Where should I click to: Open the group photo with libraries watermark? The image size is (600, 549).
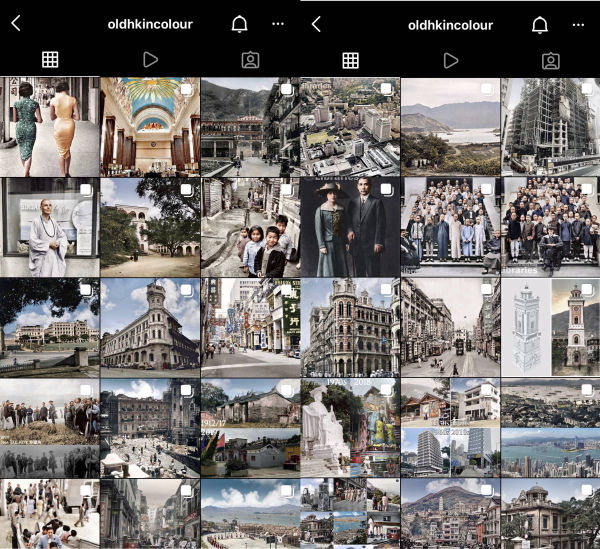pyautogui.click(x=551, y=227)
